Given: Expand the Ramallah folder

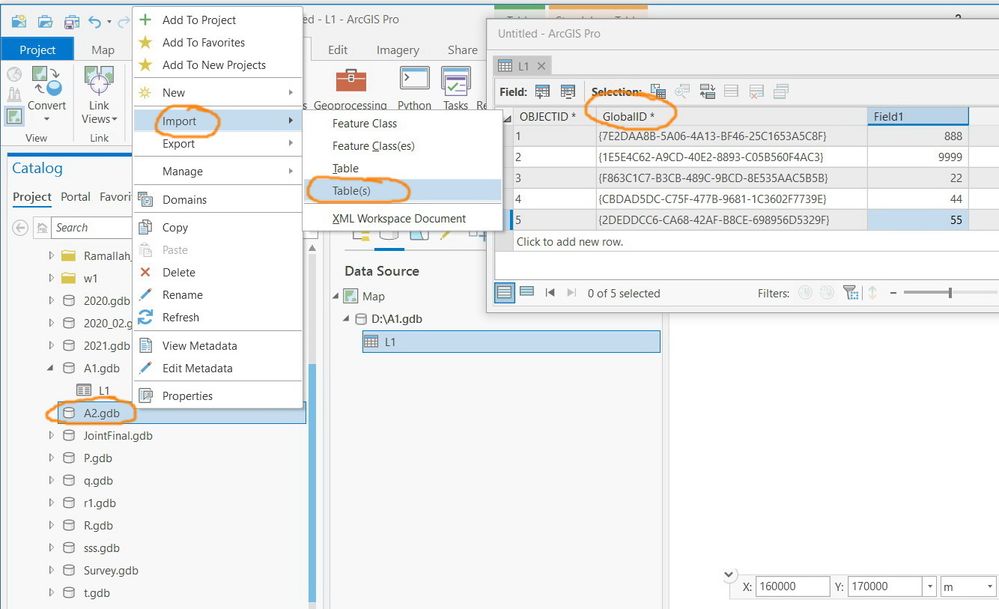Looking at the screenshot, I should pos(52,255).
